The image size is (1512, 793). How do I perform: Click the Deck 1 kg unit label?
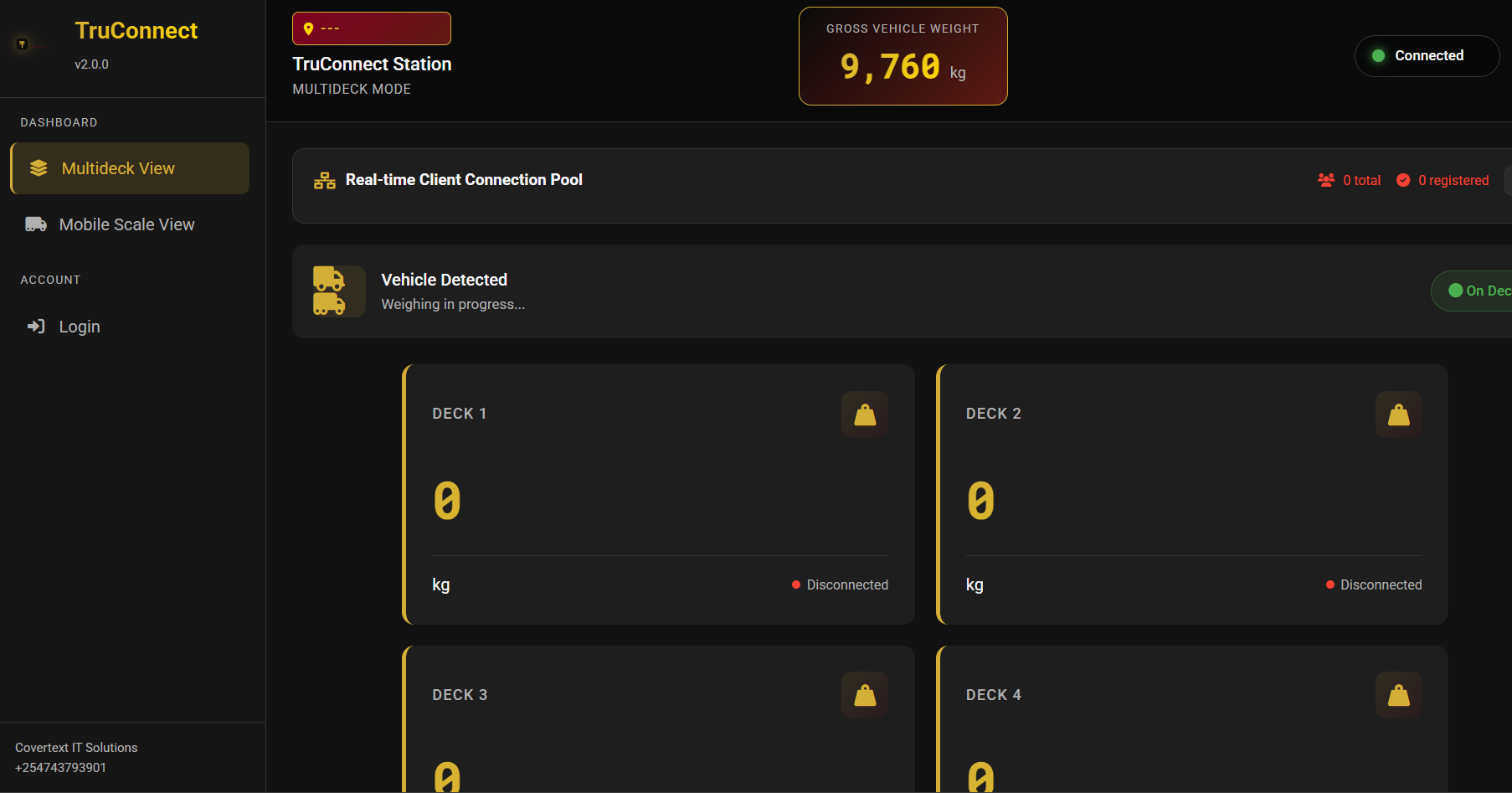(x=441, y=584)
